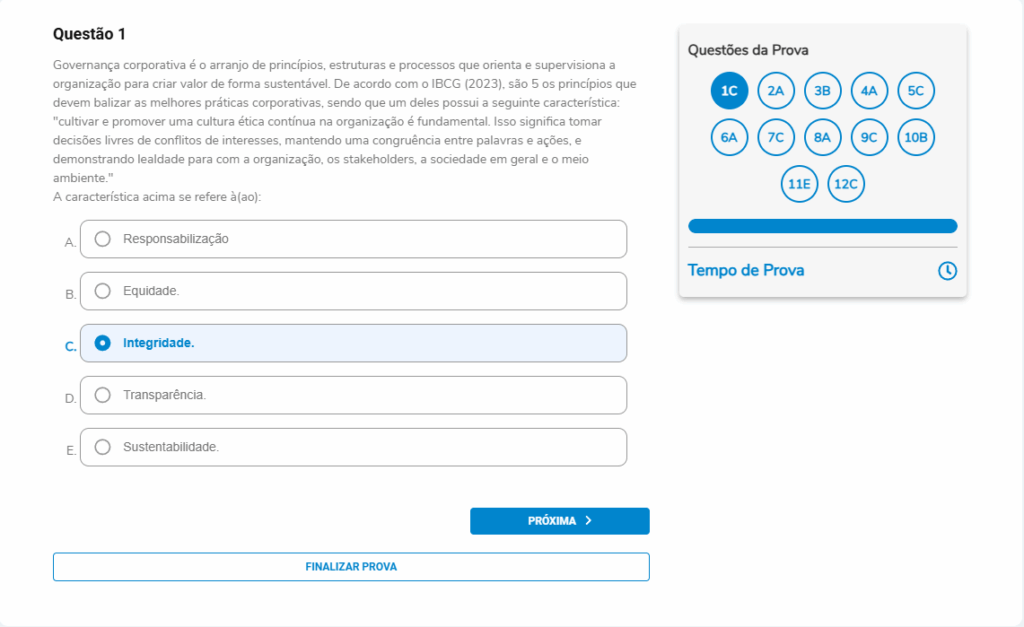Click the current question 1C bubble
This screenshot has width=1024, height=627.
tap(729, 91)
